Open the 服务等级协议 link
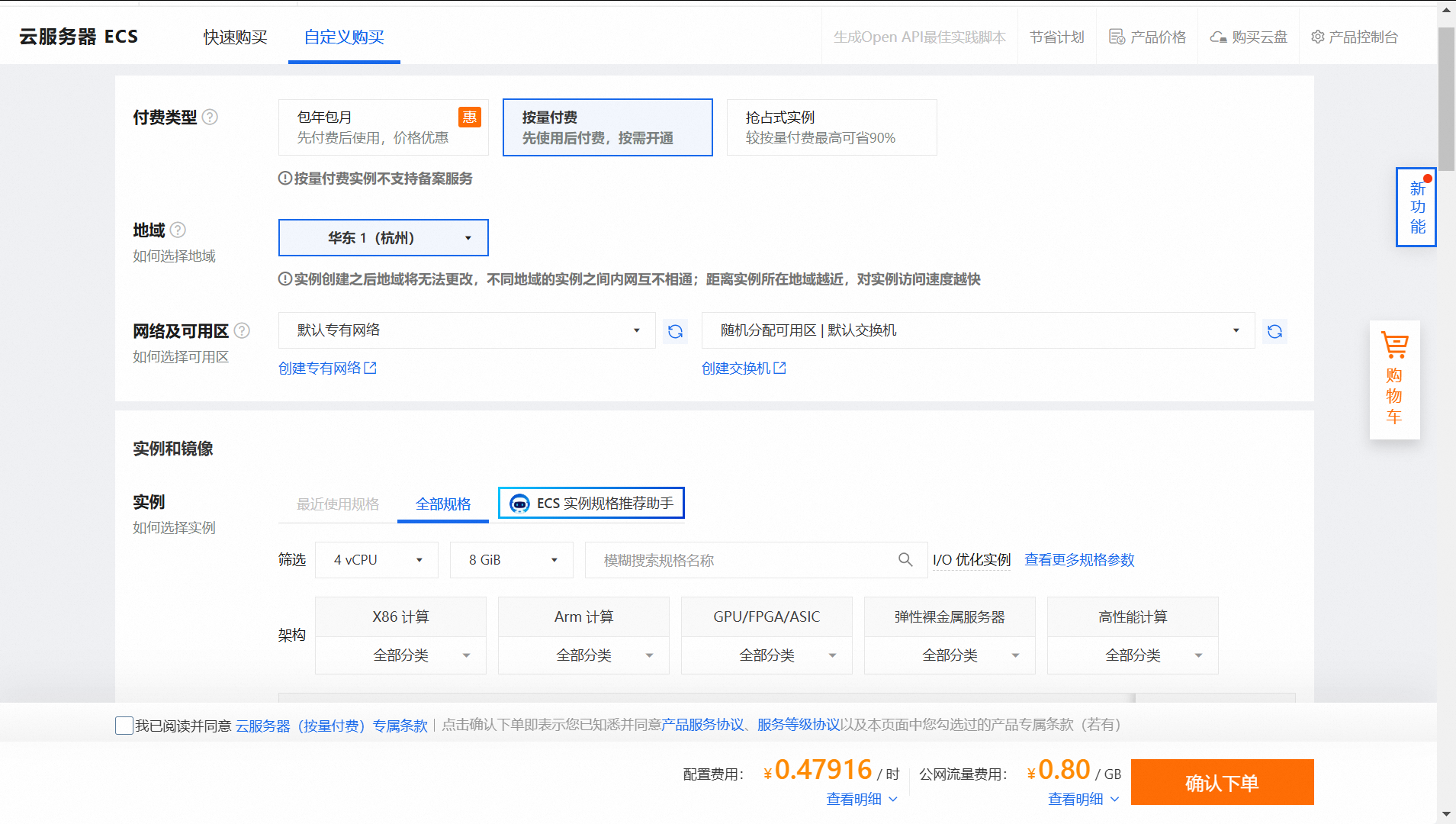The height and width of the screenshot is (824, 1456). point(799,724)
